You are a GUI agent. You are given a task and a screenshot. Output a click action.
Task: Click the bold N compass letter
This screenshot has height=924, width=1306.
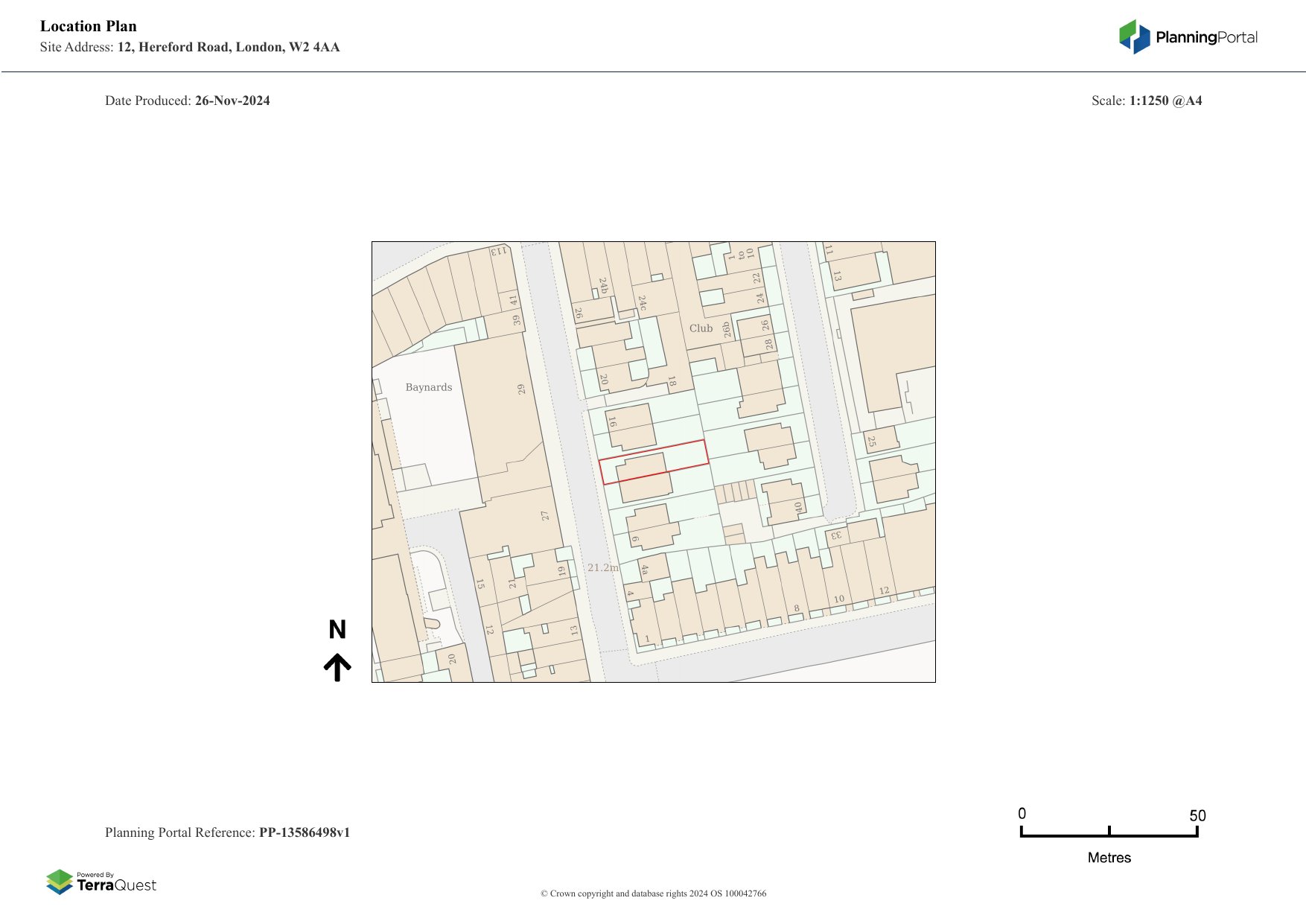(337, 630)
